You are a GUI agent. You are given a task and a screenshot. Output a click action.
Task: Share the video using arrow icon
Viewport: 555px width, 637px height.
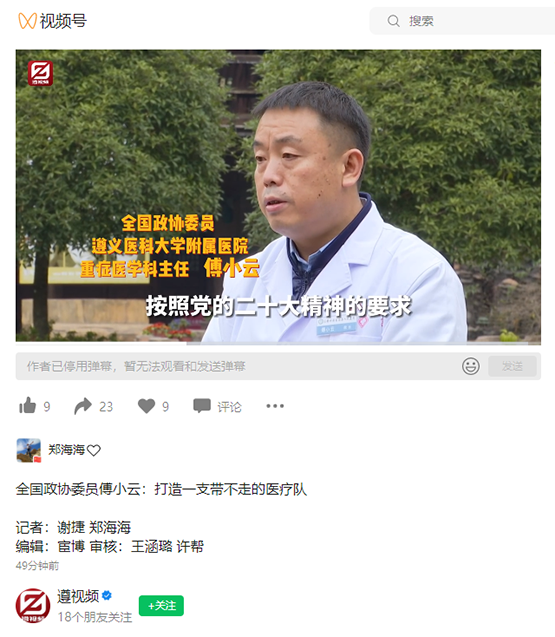coord(83,406)
